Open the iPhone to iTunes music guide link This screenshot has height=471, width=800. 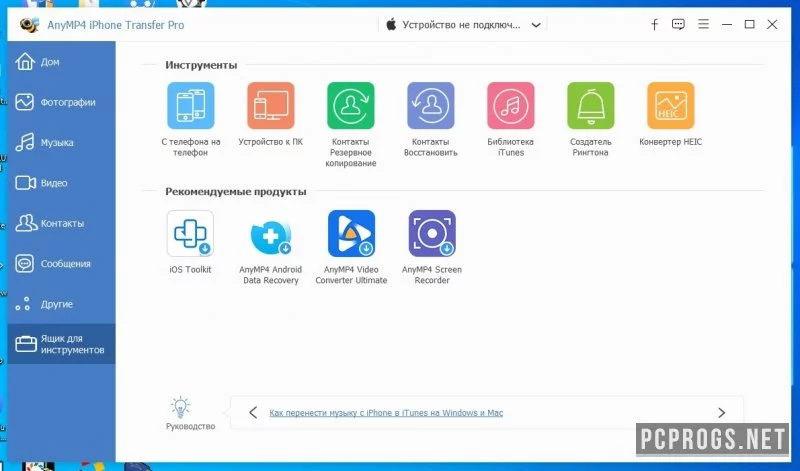point(386,413)
